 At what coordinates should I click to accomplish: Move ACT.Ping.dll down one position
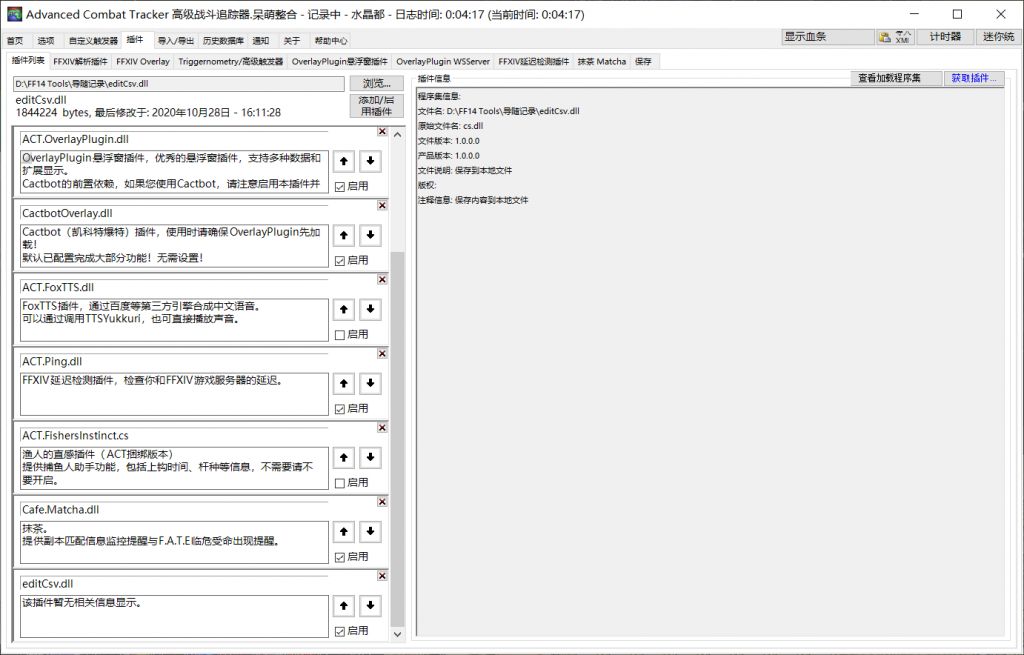[370, 383]
